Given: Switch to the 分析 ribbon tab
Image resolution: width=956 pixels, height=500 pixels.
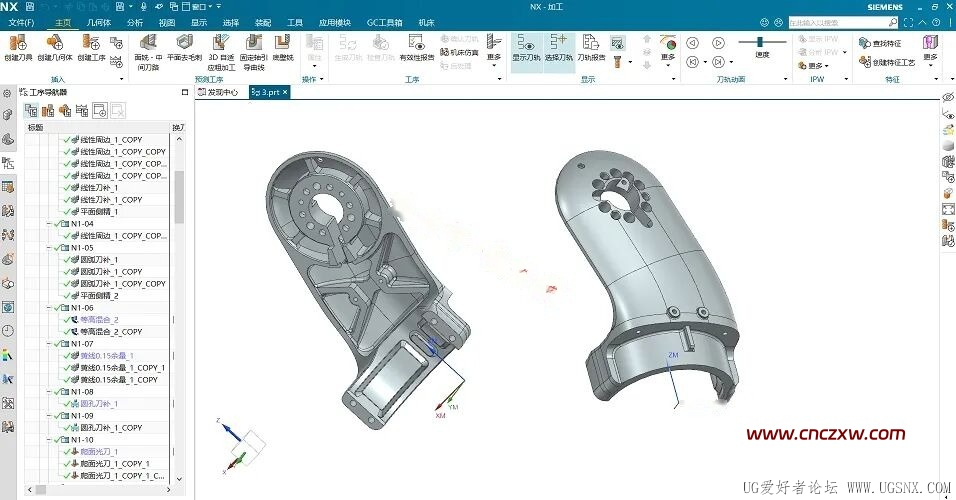Looking at the screenshot, I should coord(135,23).
